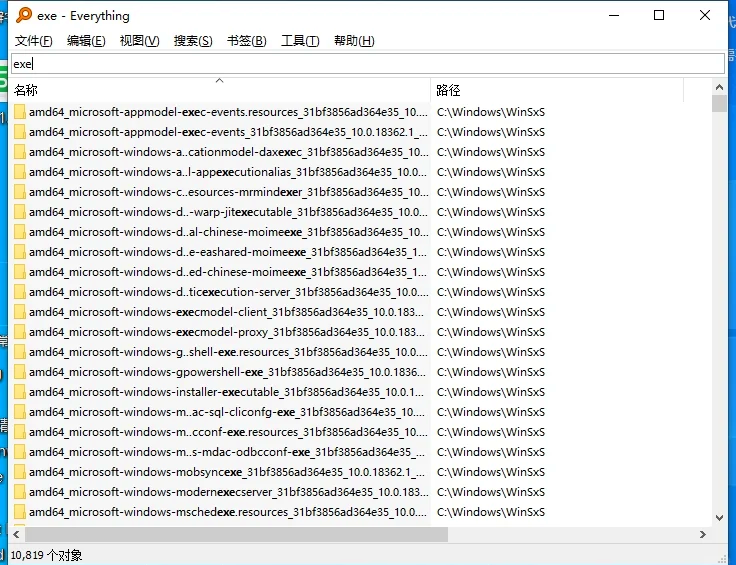736x565 pixels.
Task: Open the 工具(T) menu
Action: 300,41
